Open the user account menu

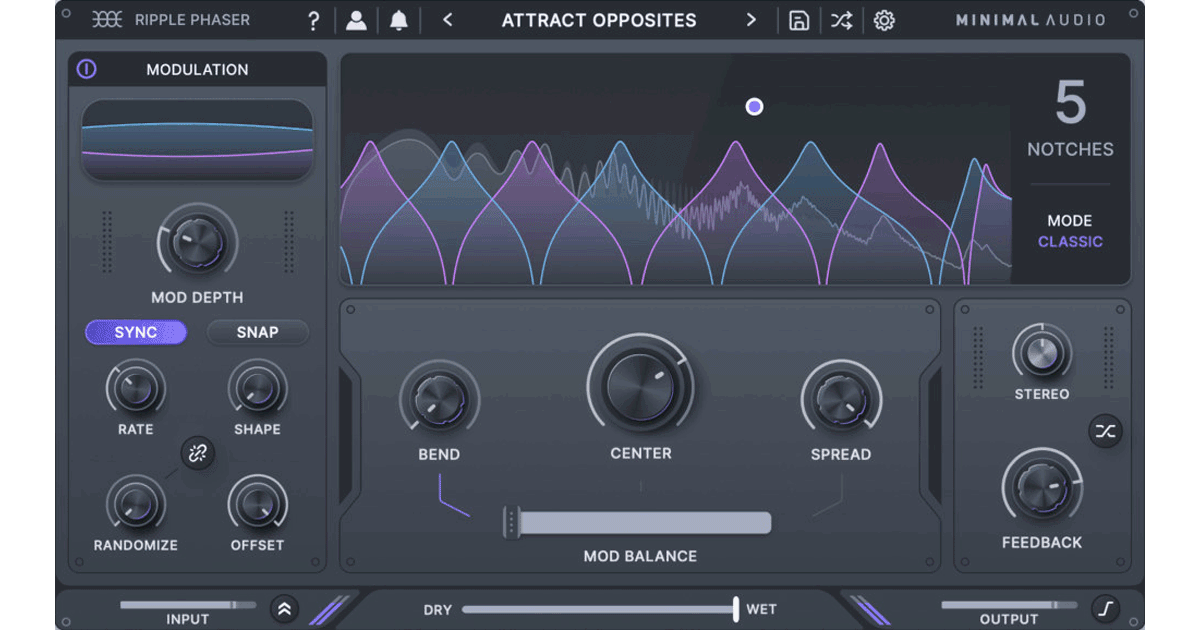click(x=356, y=19)
